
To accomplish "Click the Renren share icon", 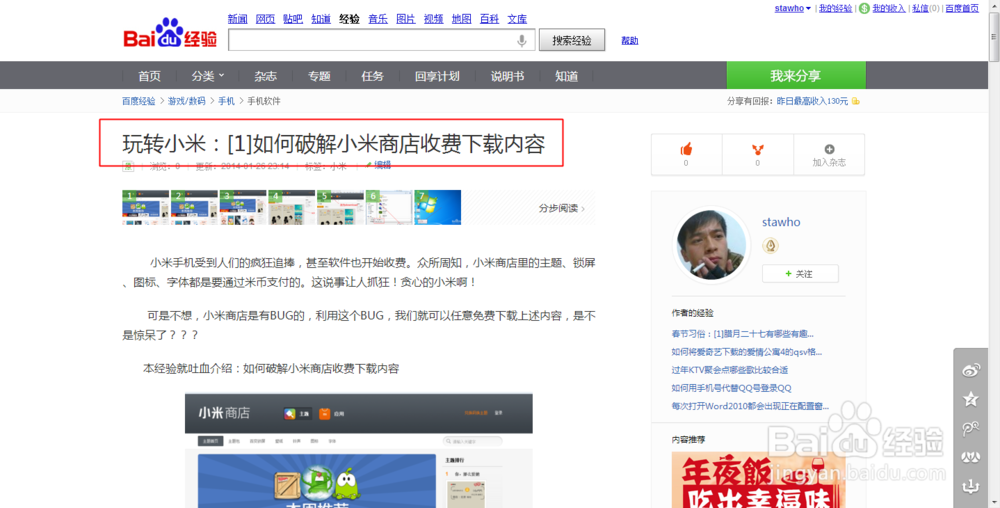I will 971,457.
